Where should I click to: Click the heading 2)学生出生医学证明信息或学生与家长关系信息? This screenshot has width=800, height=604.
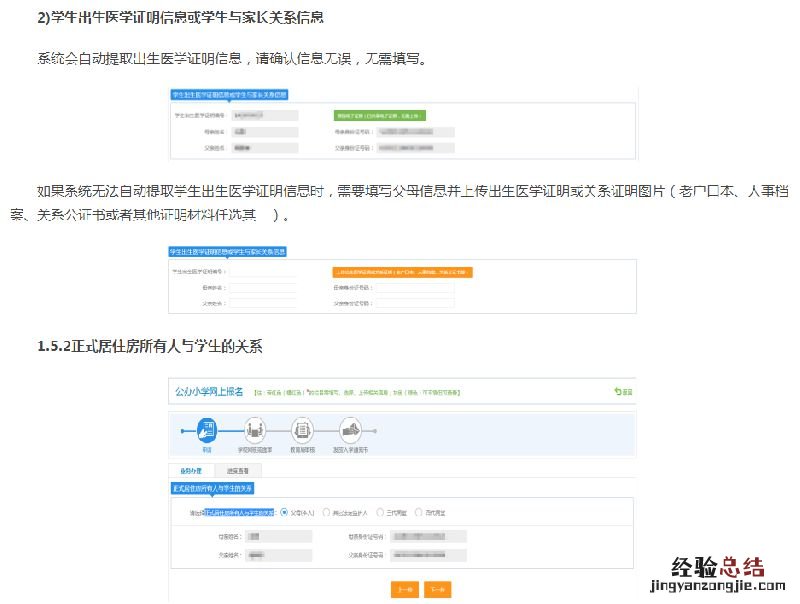pyautogui.click(x=181, y=17)
